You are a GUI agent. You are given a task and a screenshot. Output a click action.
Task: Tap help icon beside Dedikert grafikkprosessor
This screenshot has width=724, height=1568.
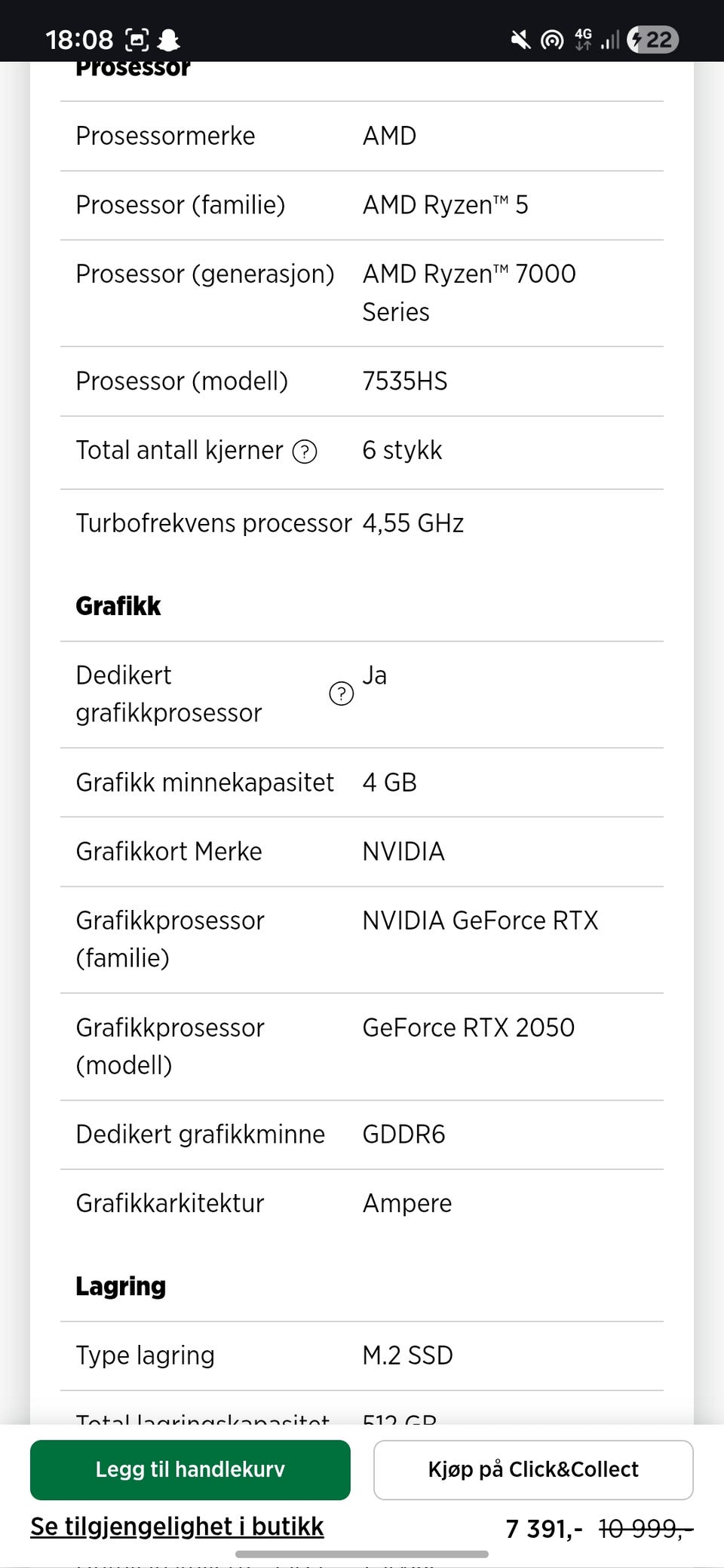pos(341,694)
